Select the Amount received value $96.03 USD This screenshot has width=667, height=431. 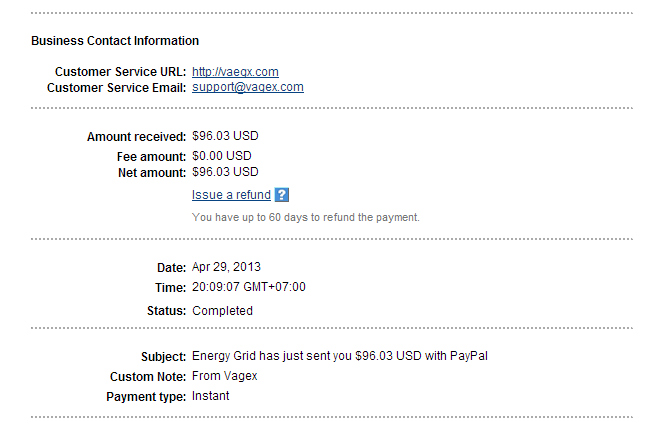click(225, 136)
